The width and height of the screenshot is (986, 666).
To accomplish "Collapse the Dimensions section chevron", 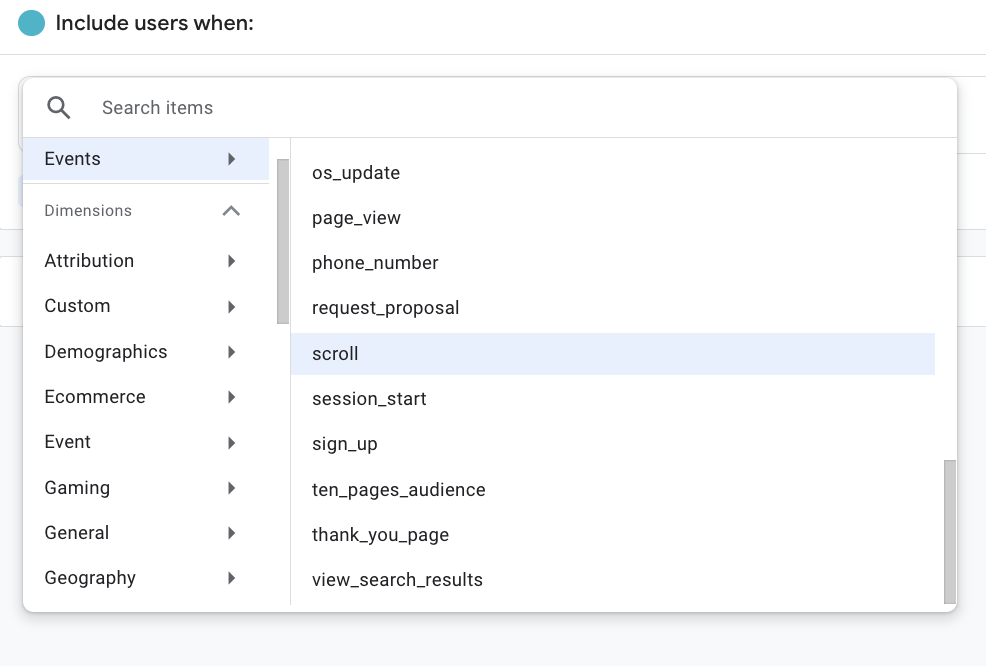I will click(231, 211).
